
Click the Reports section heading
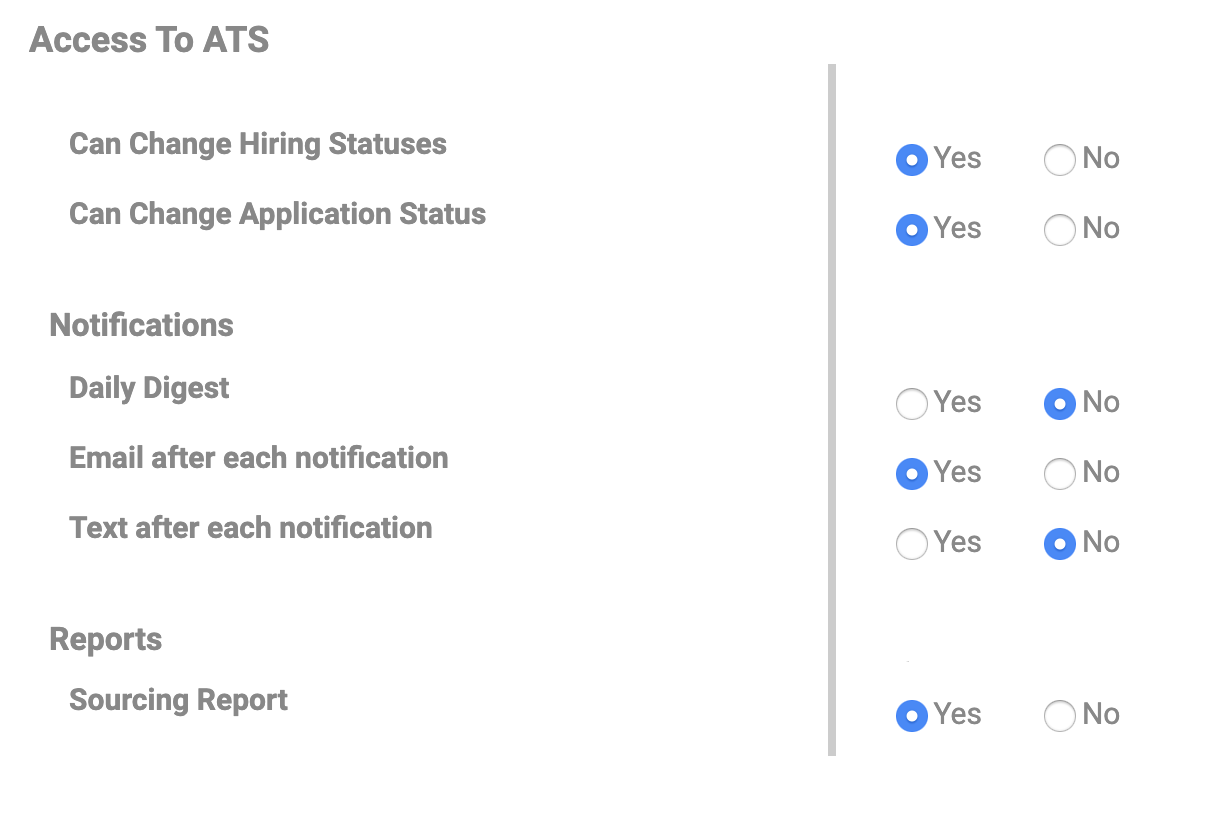(x=105, y=639)
